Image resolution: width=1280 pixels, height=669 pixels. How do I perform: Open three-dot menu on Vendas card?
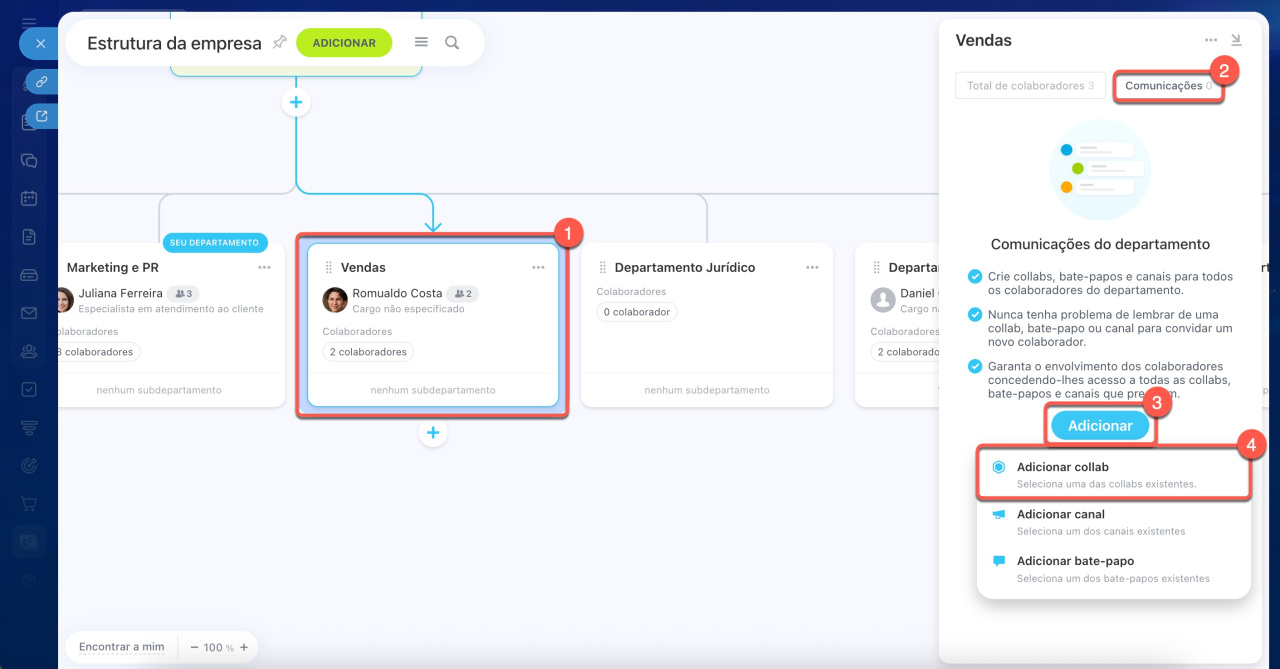[538, 268]
